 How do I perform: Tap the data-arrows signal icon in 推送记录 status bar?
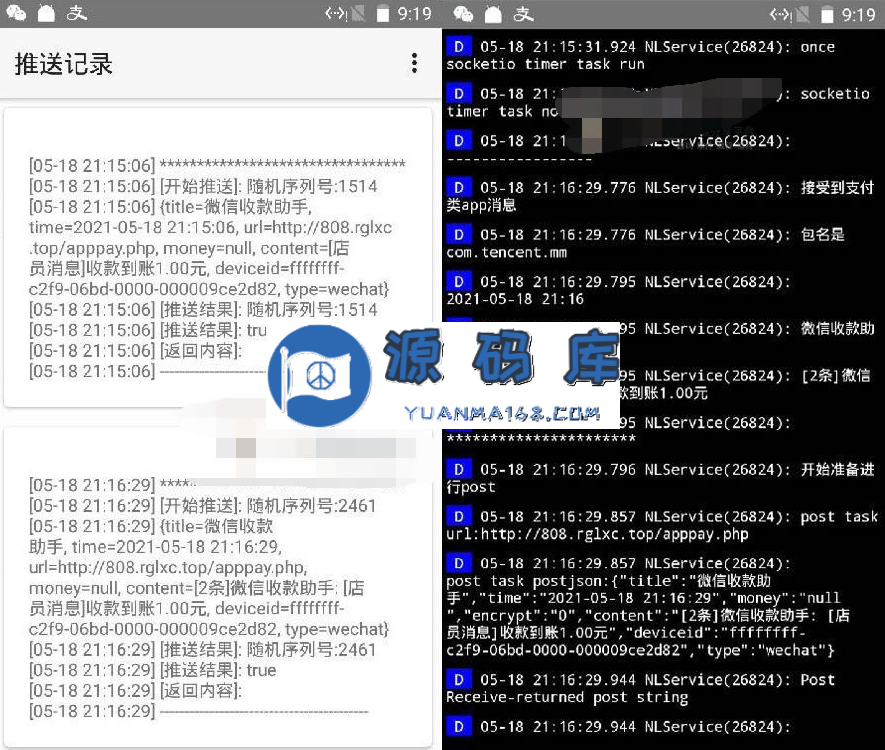(x=335, y=14)
